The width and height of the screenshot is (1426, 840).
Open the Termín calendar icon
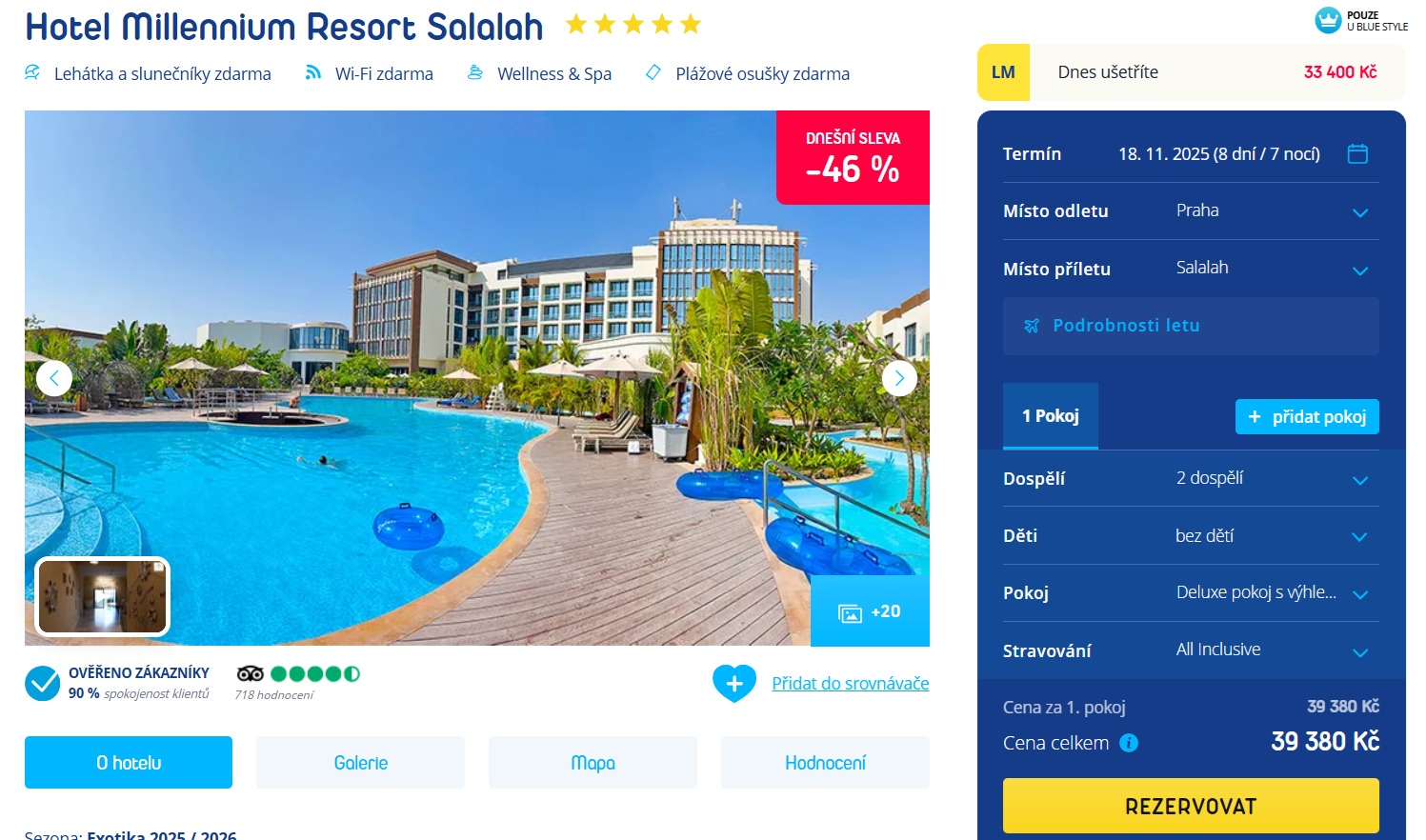[x=1357, y=153]
